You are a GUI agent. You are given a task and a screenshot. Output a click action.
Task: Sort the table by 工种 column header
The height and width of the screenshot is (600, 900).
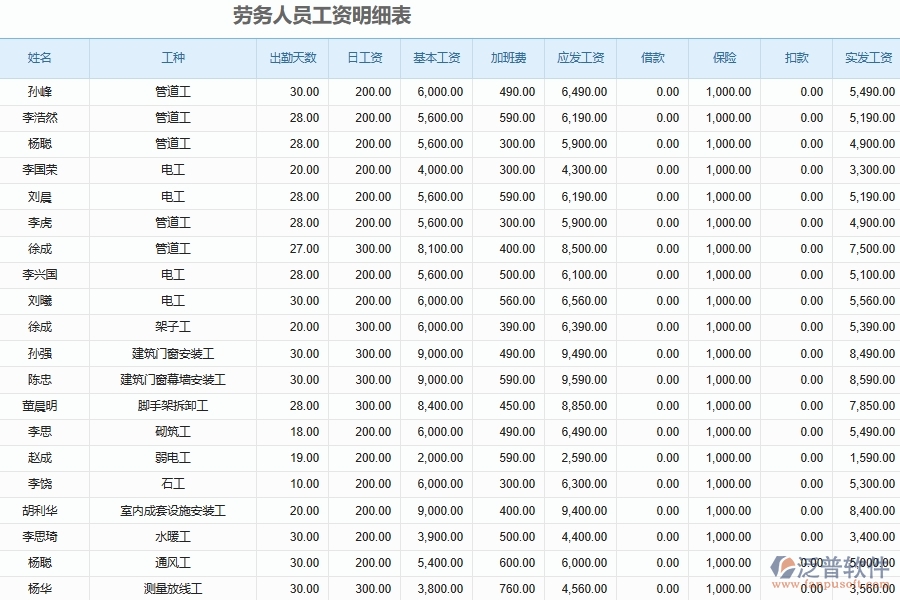[172, 58]
